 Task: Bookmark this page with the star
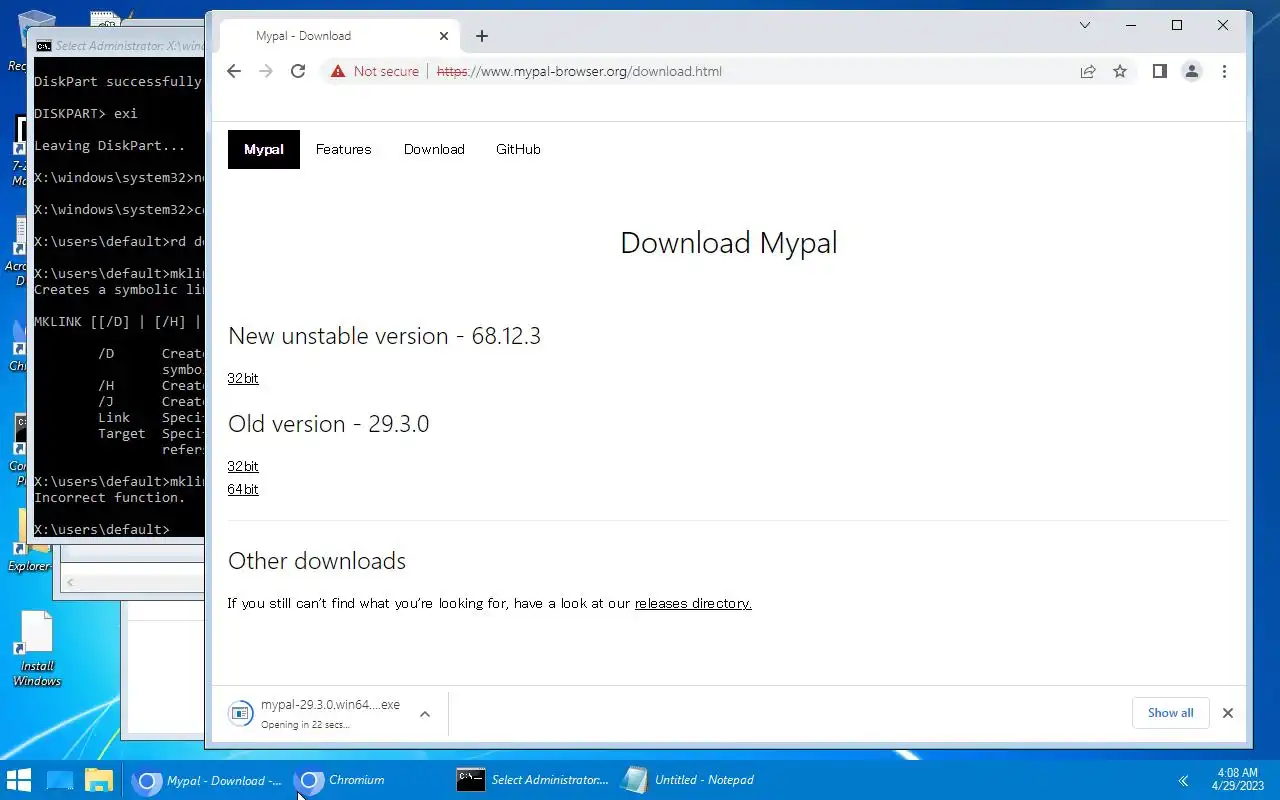click(1120, 71)
